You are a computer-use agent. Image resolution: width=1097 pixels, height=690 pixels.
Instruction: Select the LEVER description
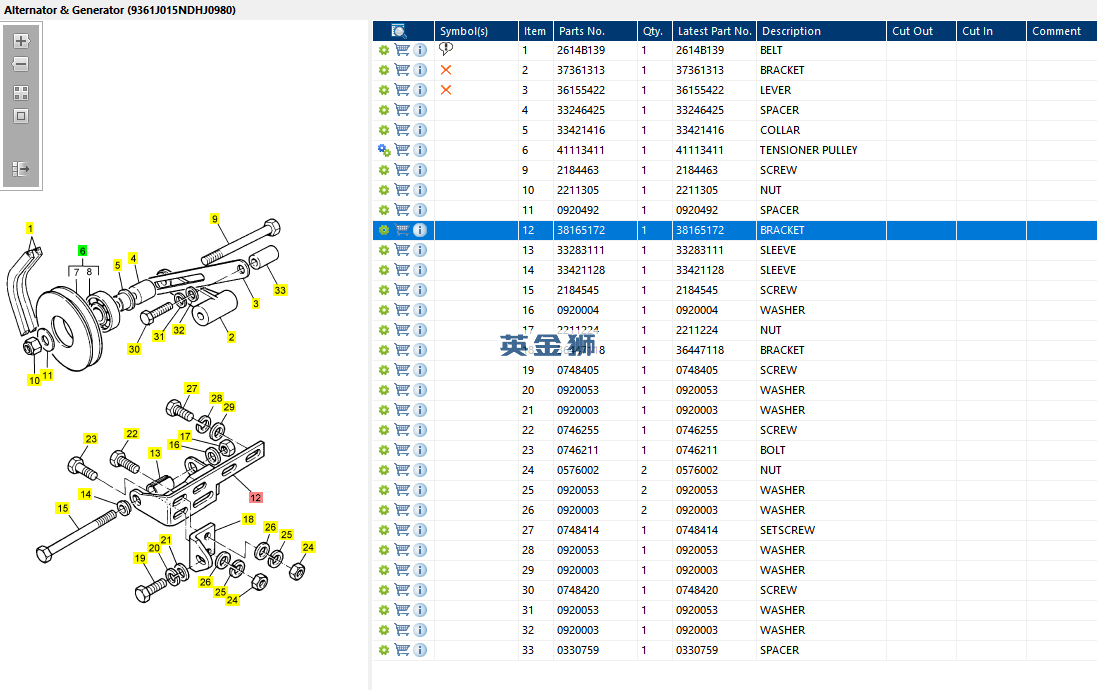pos(776,90)
